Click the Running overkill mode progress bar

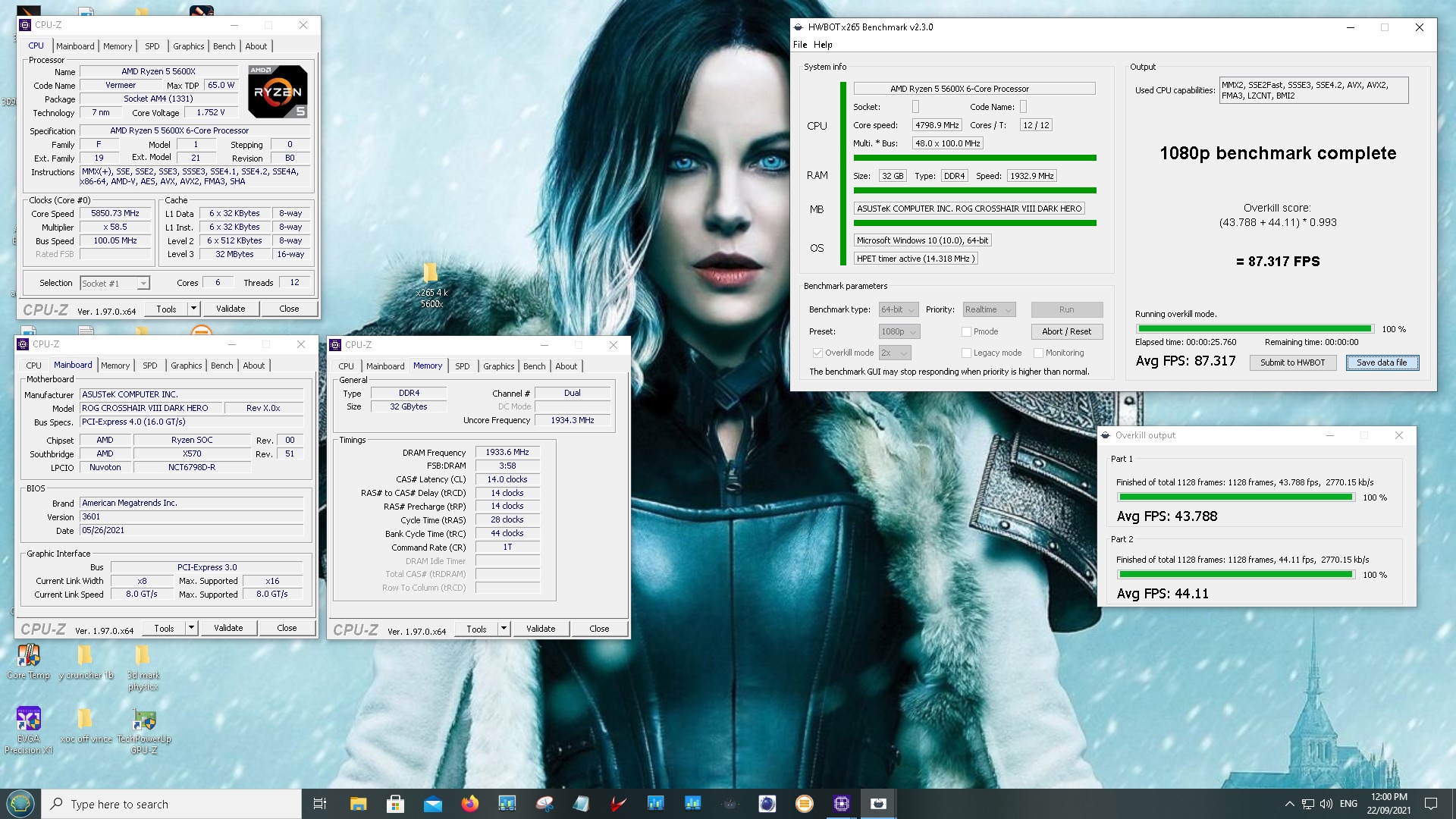tap(1254, 329)
